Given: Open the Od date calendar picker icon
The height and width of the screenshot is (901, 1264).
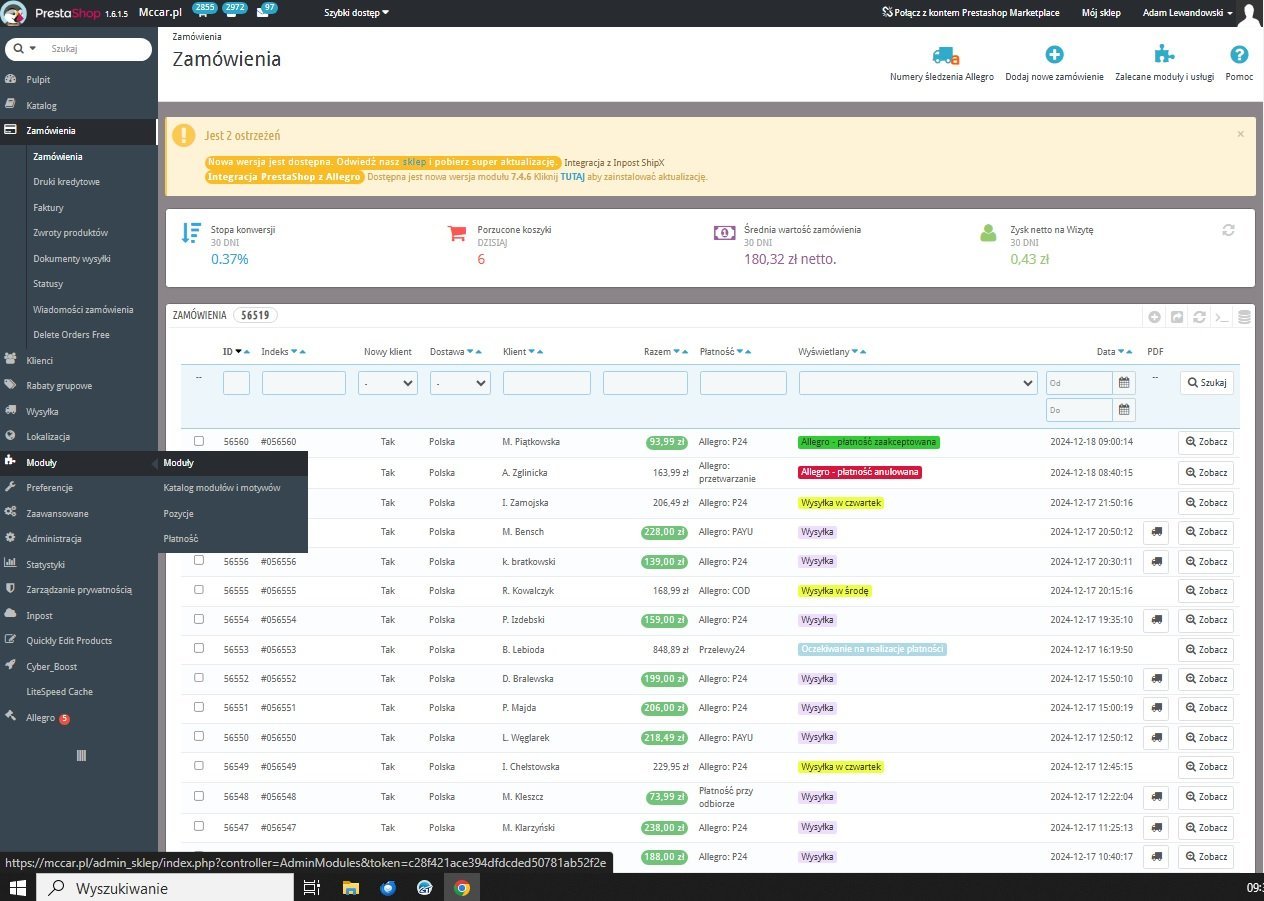Looking at the screenshot, I should 1125,383.
